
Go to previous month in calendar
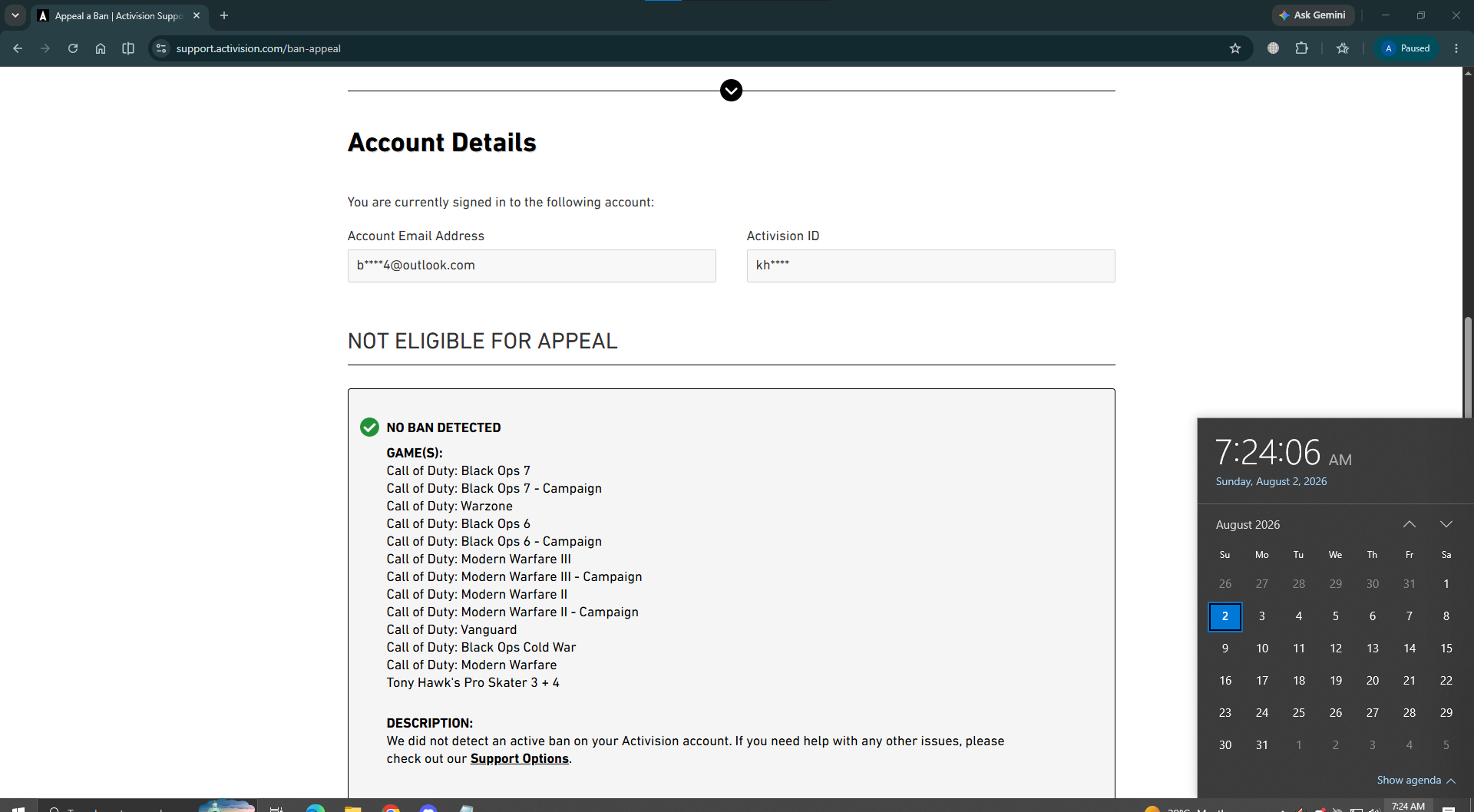[x=1410, y=524]
